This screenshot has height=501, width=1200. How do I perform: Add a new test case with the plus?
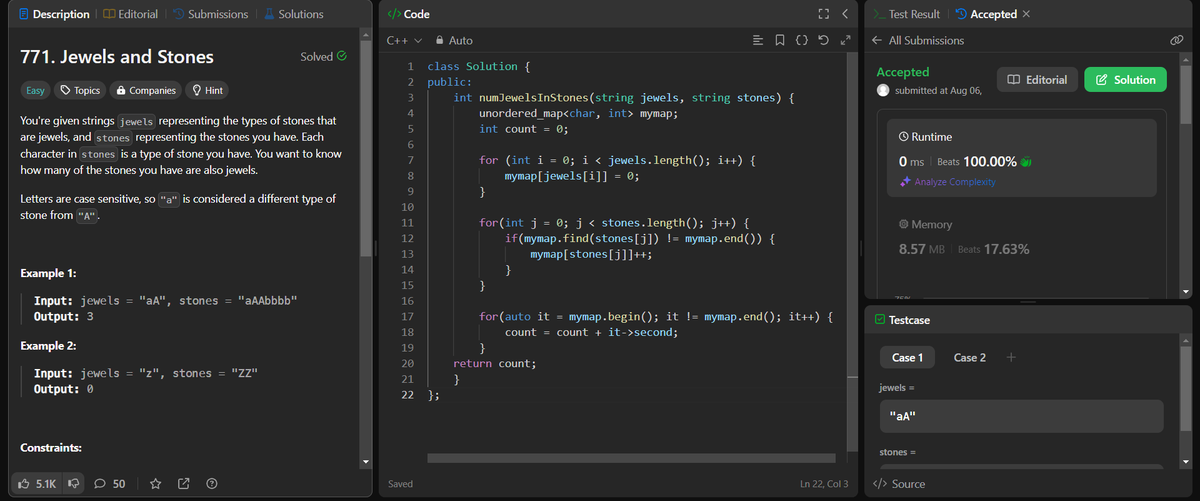tap(1011, 357)
